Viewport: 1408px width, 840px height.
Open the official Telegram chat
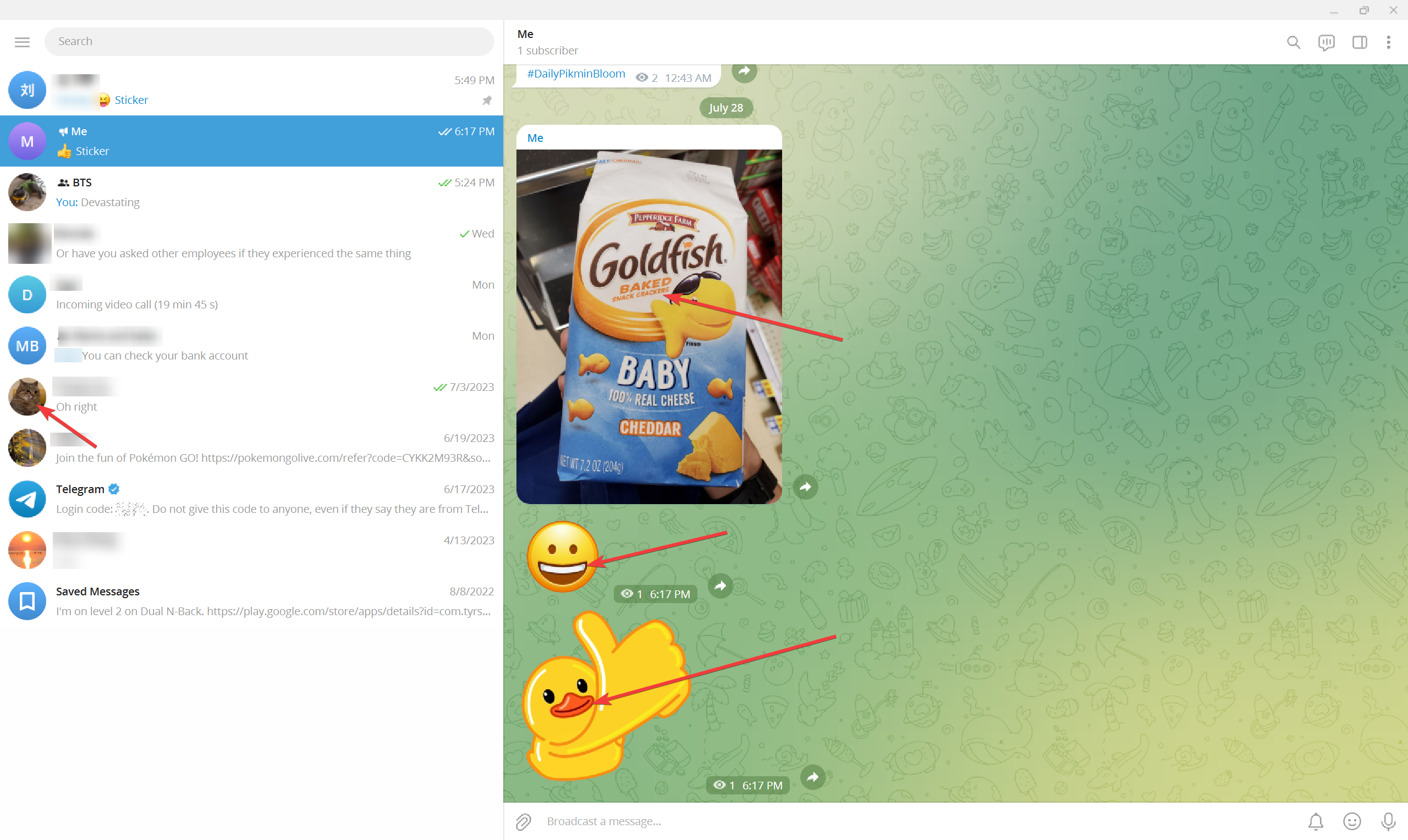(249, 498)
